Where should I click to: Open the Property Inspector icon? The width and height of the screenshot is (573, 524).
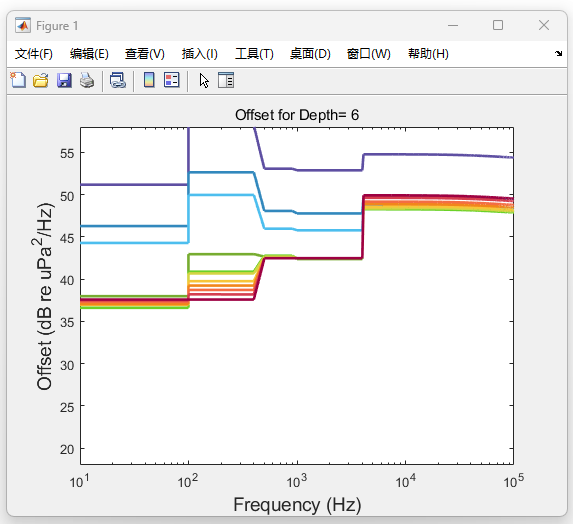(226, 80)
